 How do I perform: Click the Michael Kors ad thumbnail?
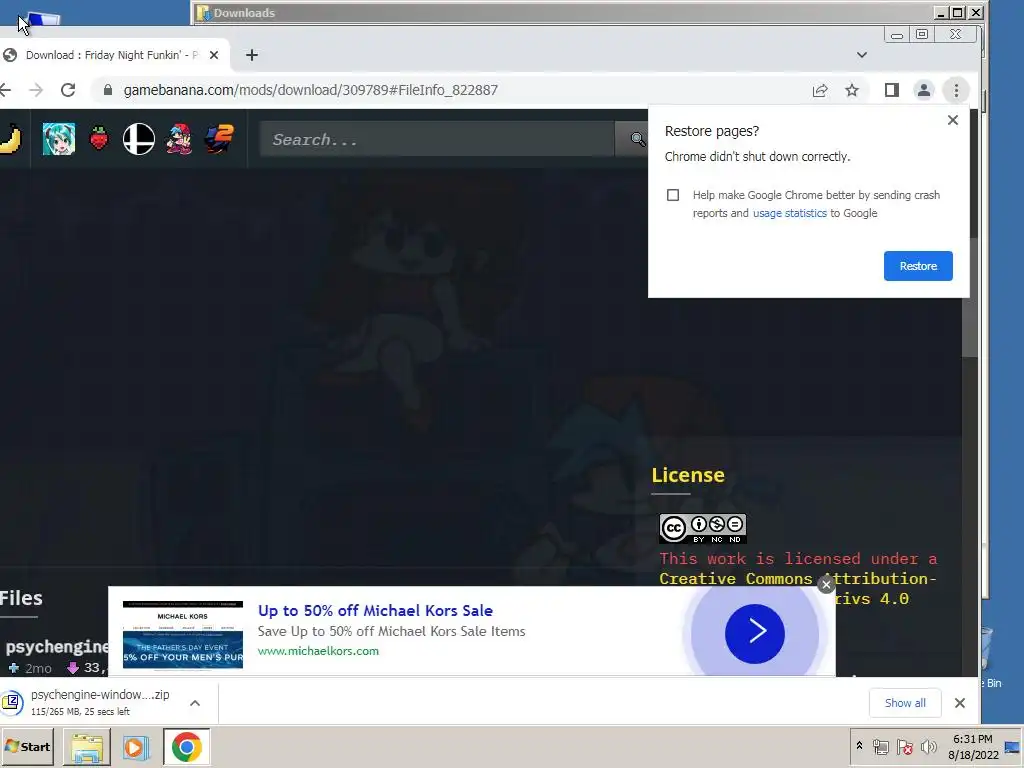[183, 635]
